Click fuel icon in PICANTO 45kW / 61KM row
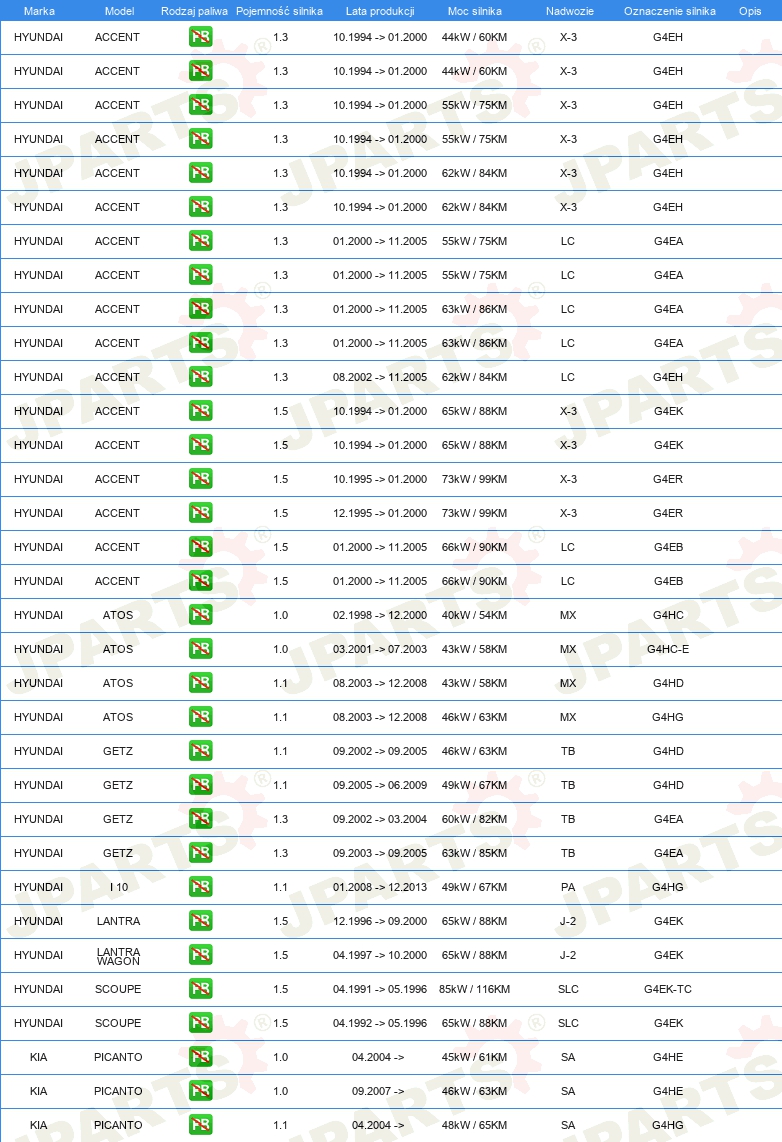Screen dimensions: 782x1142 point(201,1057)
